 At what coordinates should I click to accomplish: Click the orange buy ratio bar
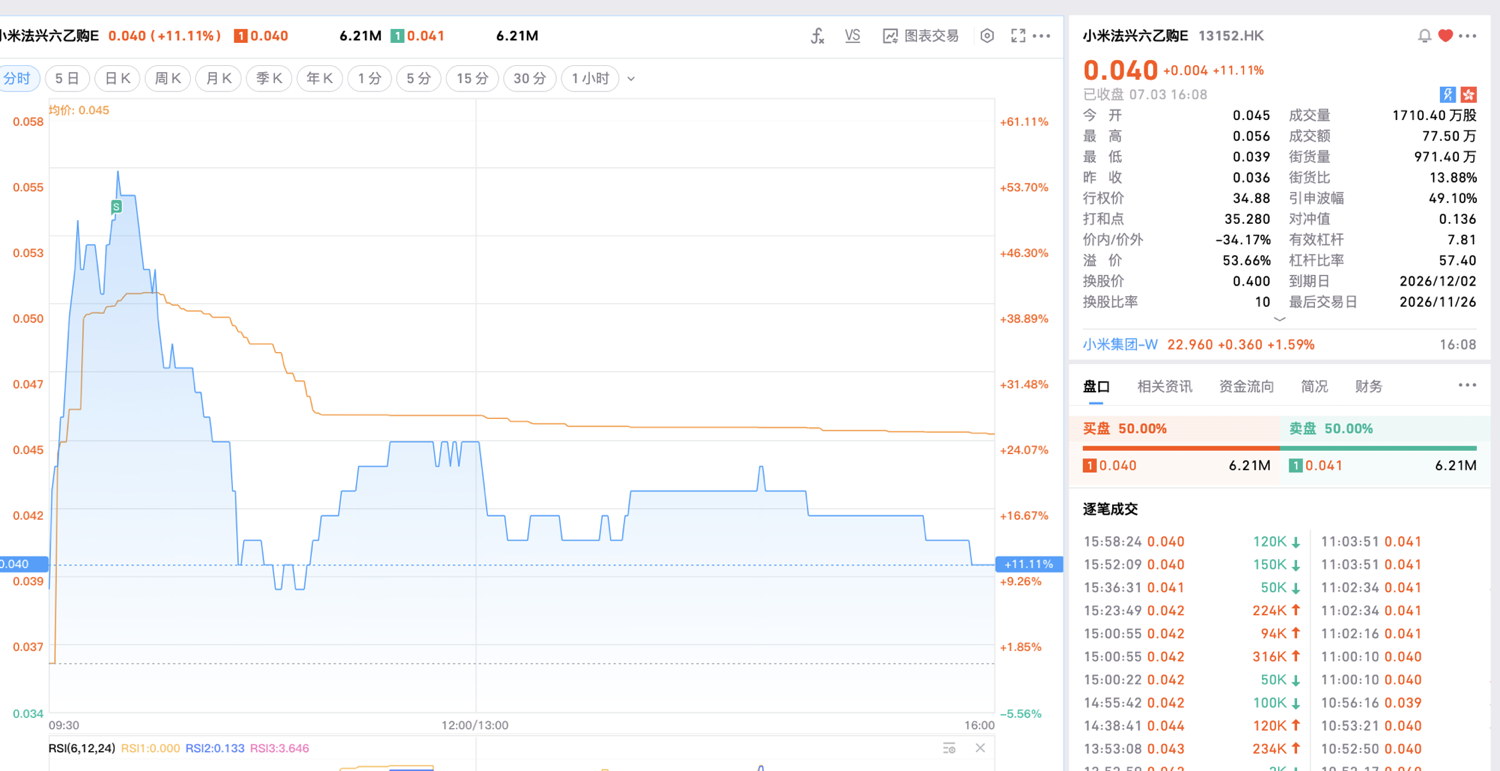[x=1181, y=448]
